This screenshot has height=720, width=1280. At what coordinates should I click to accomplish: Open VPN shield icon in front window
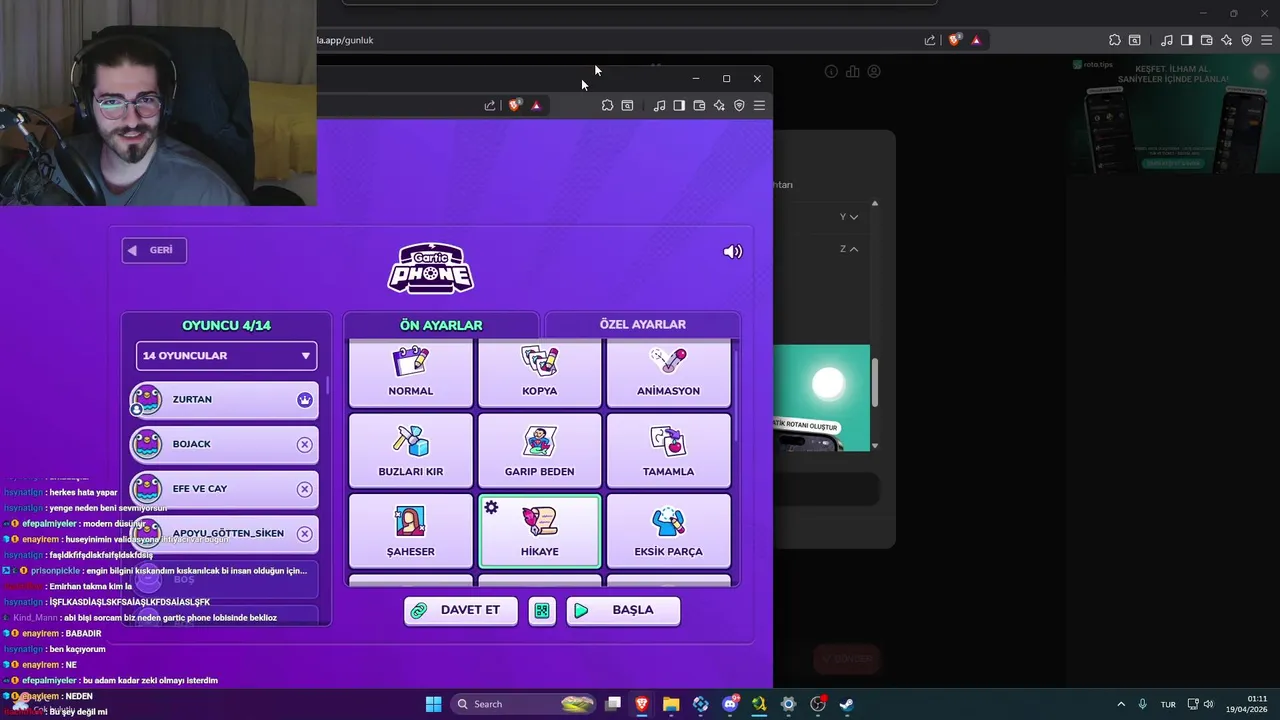coord(739,105)
